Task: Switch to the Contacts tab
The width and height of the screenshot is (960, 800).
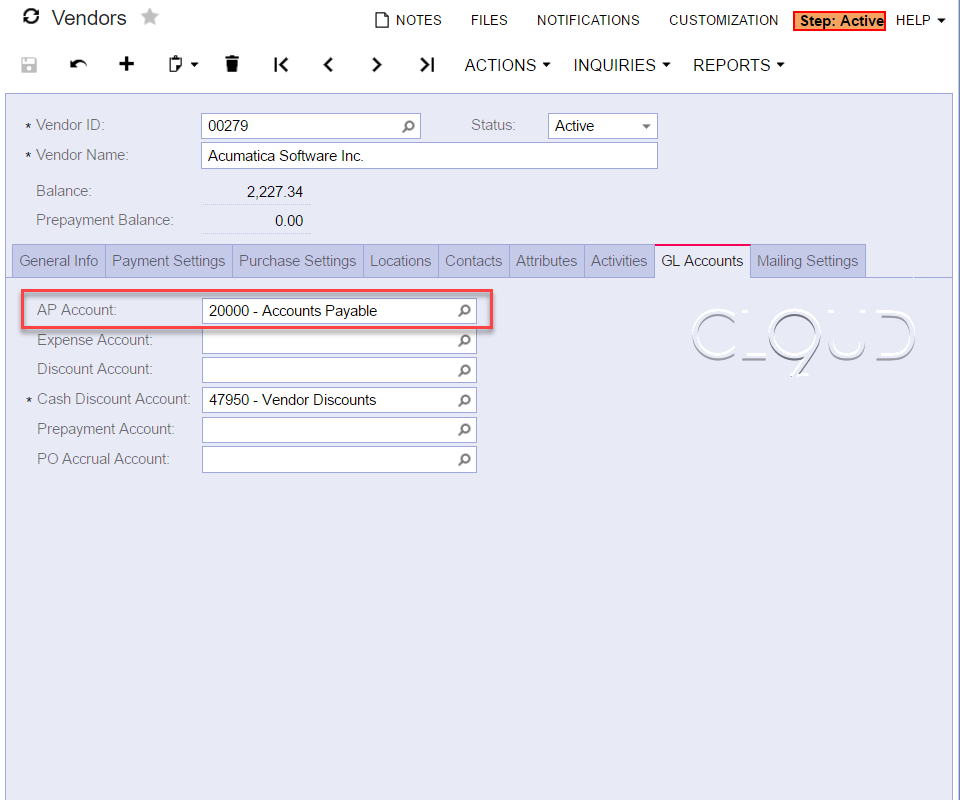Action: point(473,261)
